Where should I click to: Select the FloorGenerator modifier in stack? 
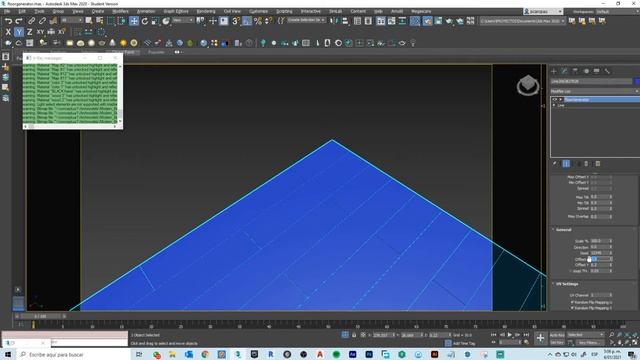[x=602, y=100]
